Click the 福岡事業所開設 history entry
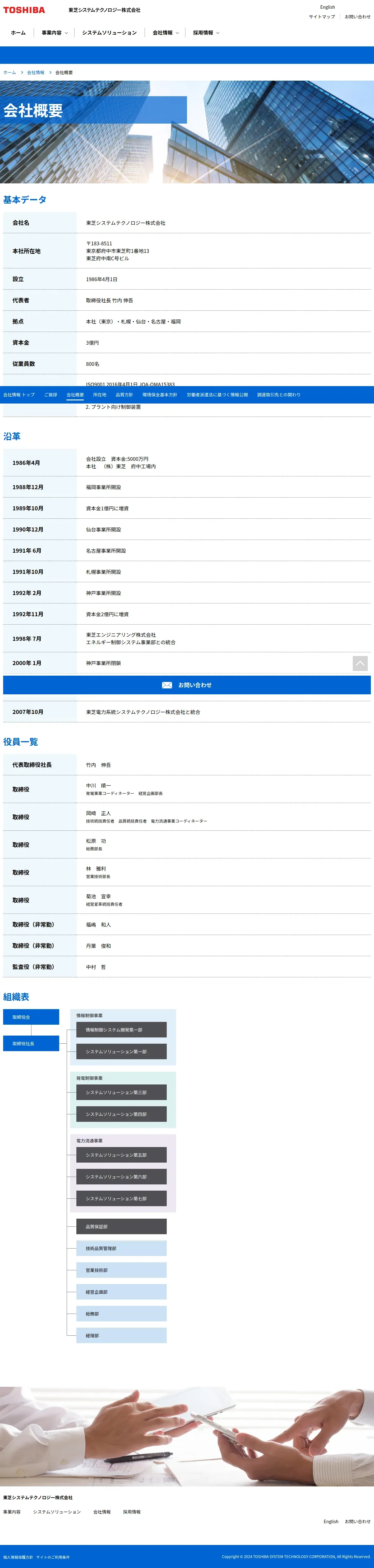Screen dimensions: 374x1568 pyautogui.click(x=103, y=487)
